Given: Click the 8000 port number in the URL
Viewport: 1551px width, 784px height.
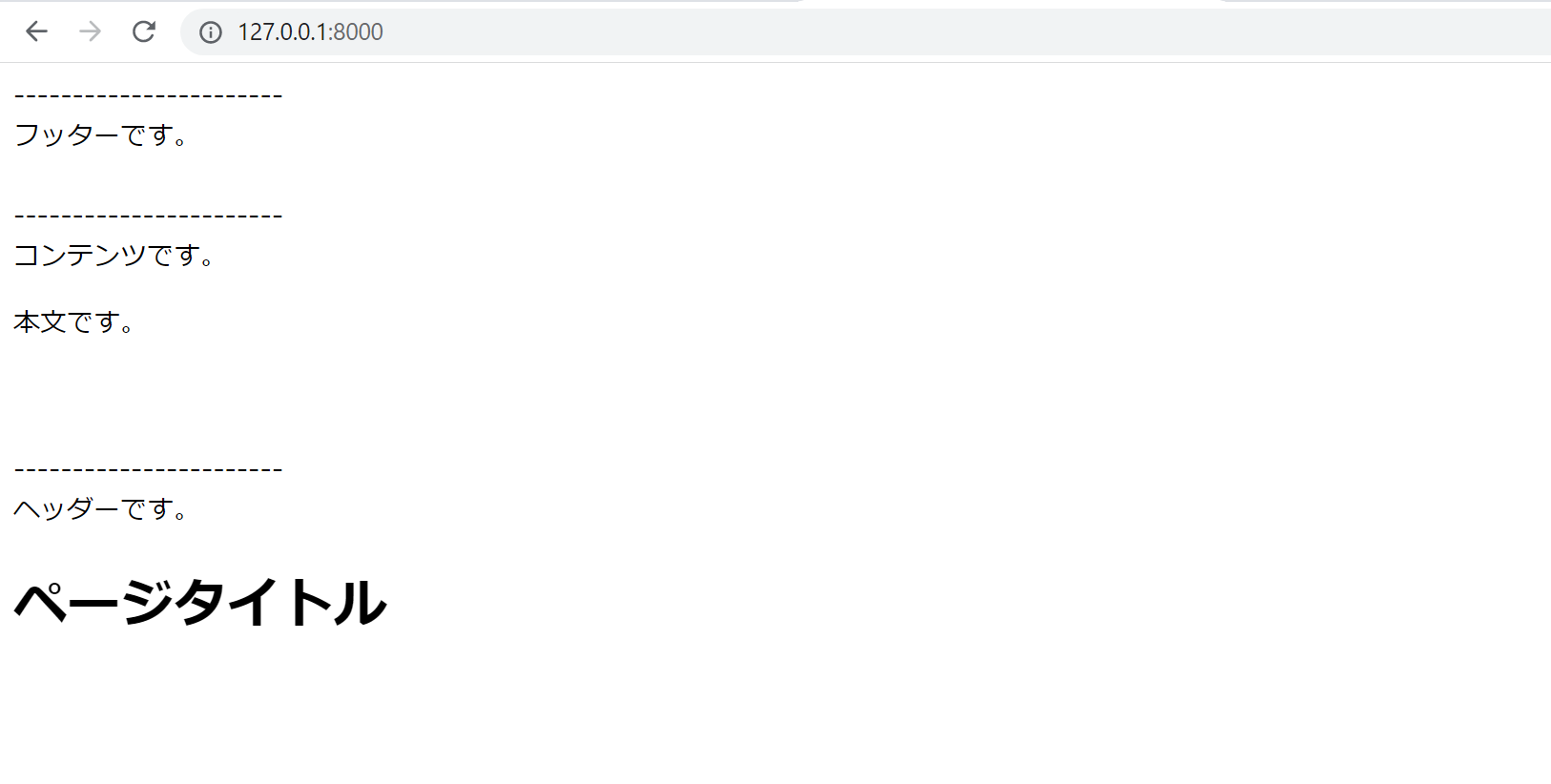Looking at the screenshot, I should pyautogui.click(x=359, y=32).
